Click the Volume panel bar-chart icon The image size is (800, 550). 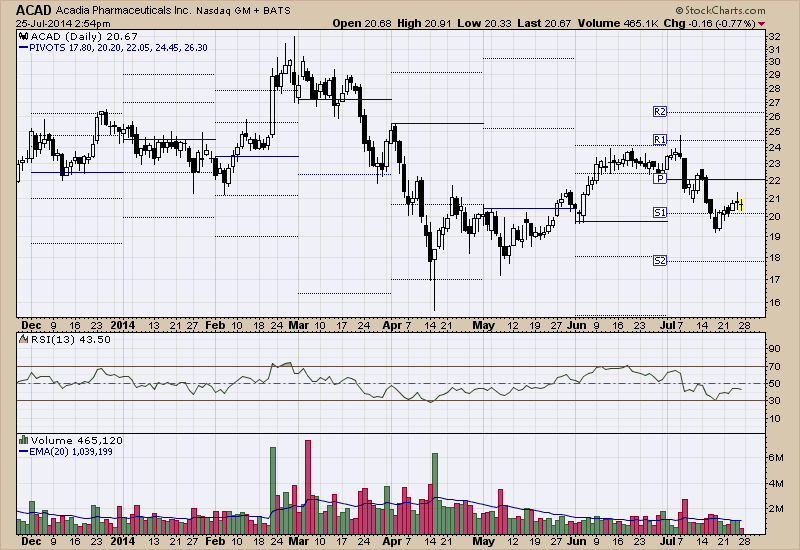(x=23, y=440)
